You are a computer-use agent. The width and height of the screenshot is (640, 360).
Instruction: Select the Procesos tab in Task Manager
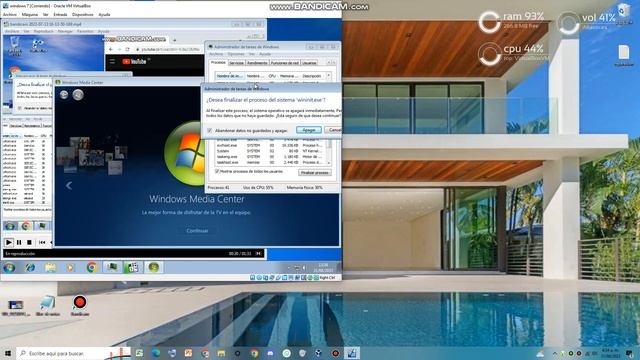click(x=218, y=62)
